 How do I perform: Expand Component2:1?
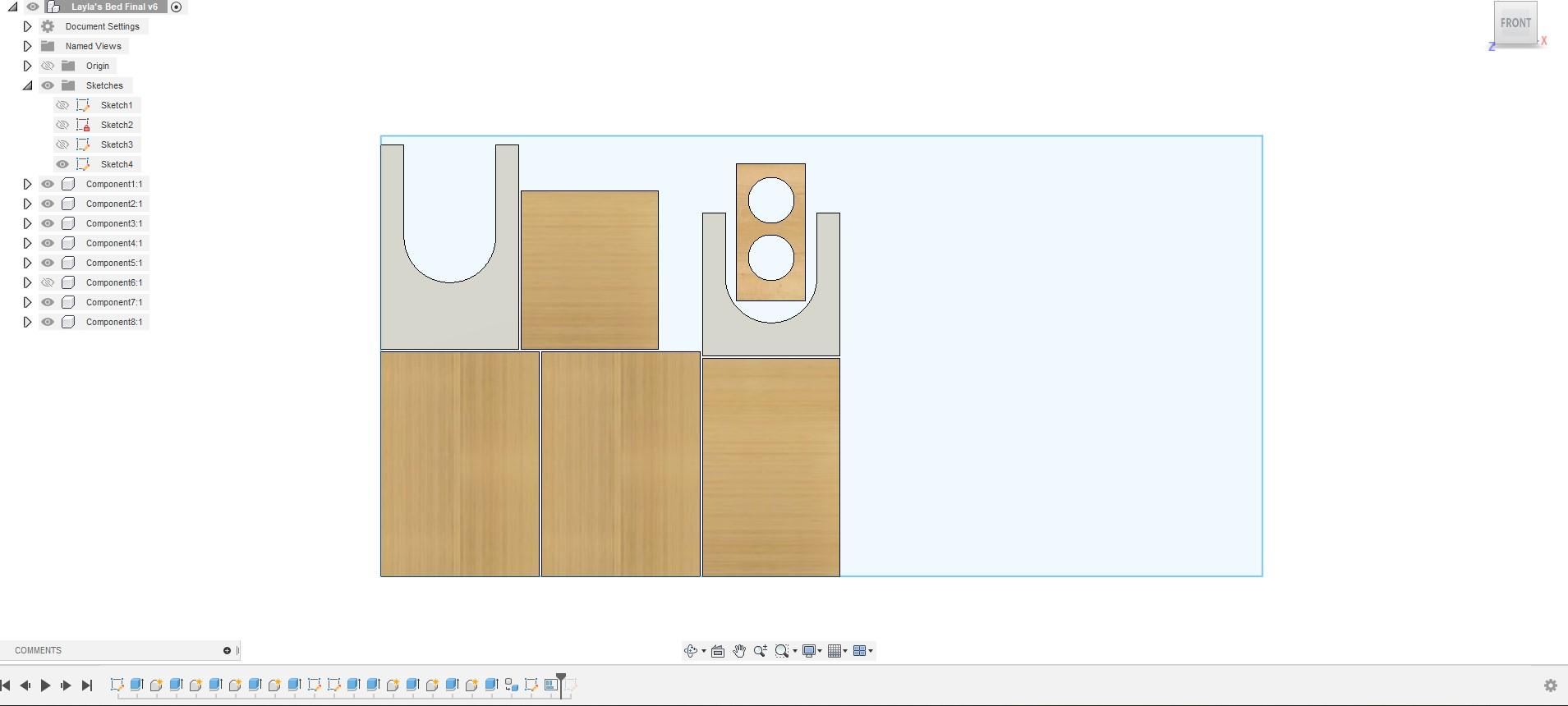click(27, 204)
